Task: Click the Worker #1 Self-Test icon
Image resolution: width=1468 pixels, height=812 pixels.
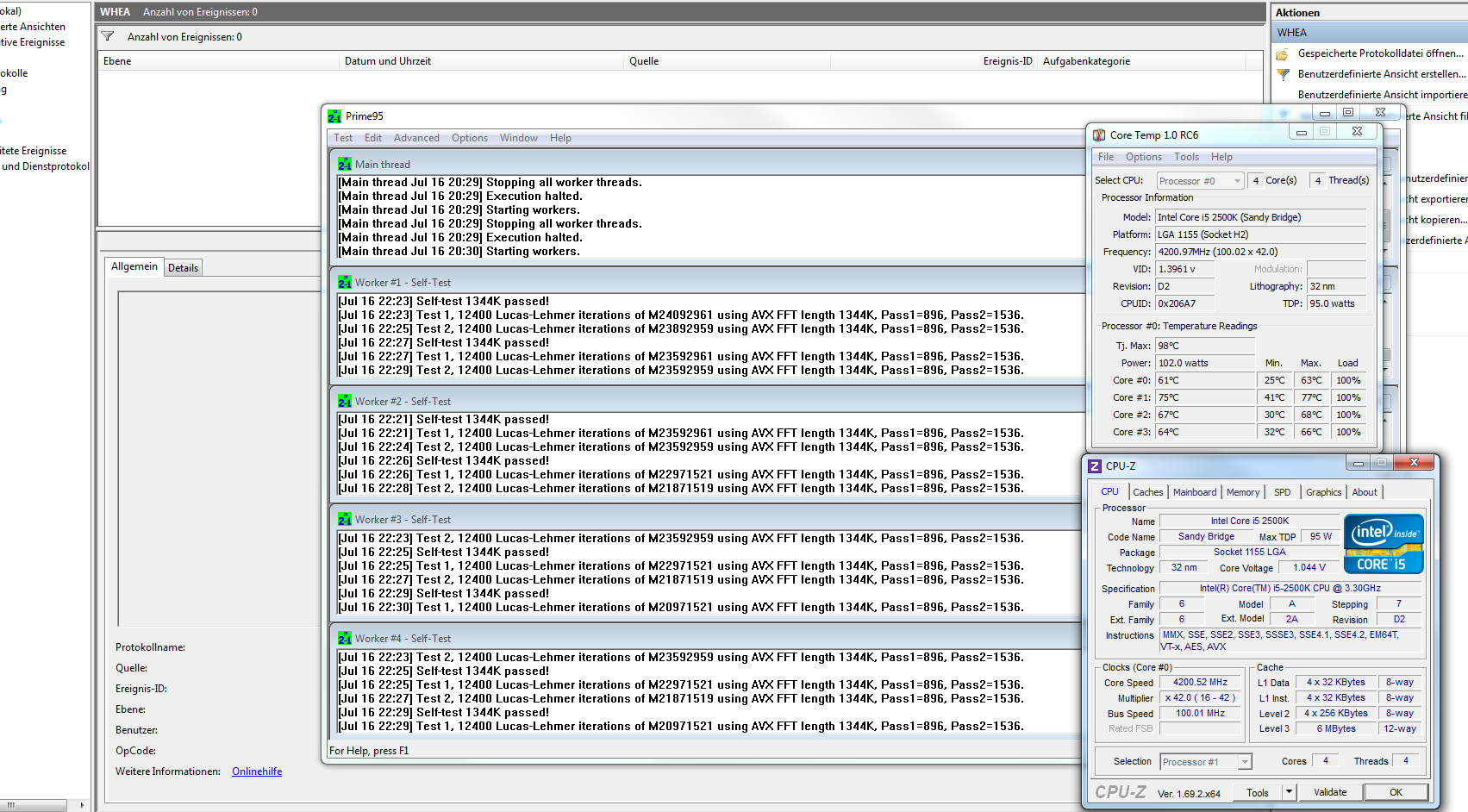Action: coord(345,282)
